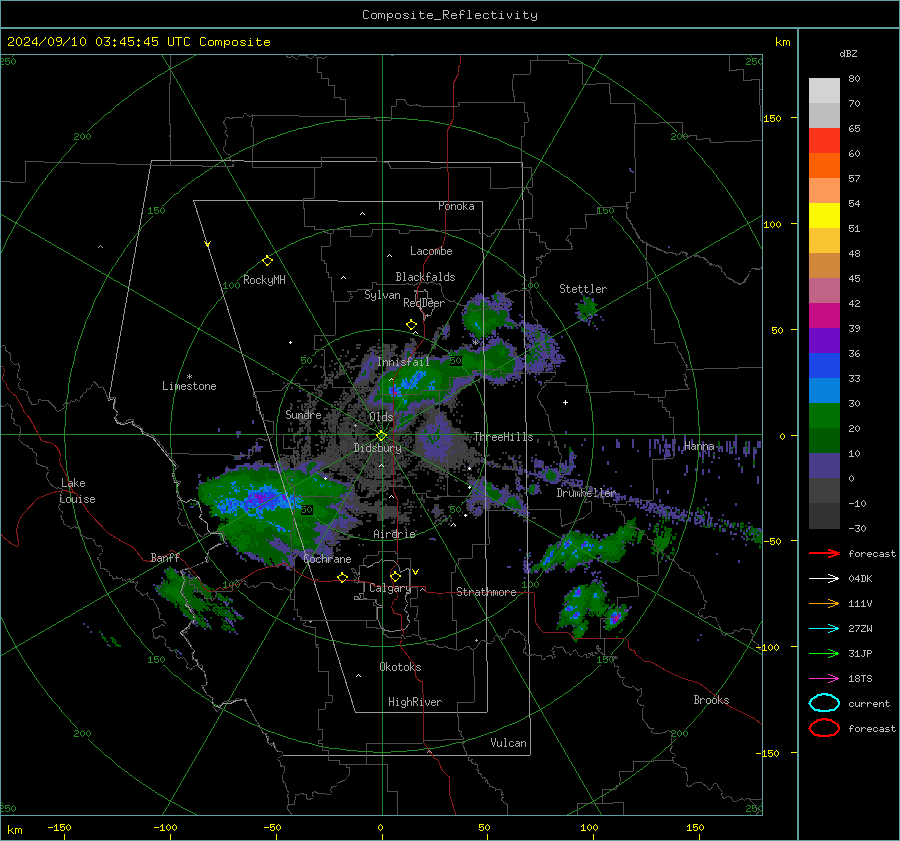
Task: Click the Cochrane town label
Action: [327, 559]
